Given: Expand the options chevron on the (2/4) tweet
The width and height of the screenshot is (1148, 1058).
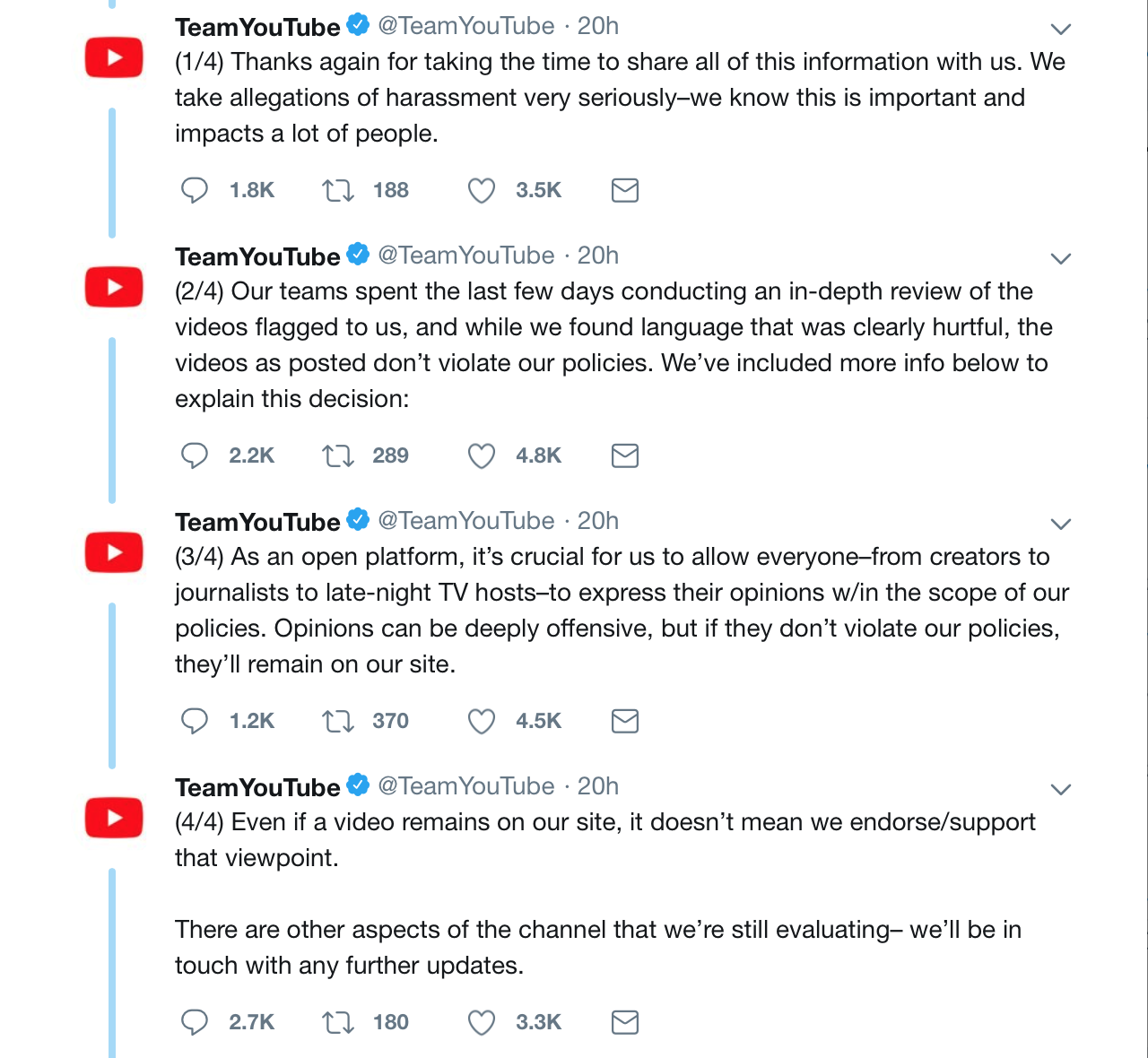Looking at the screenshot, I should point(1061,259).
